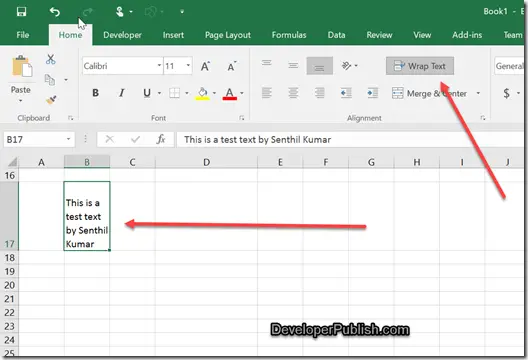Open the Data tab
The width and height of the screenshot is (528, 360).
point(336,35)
